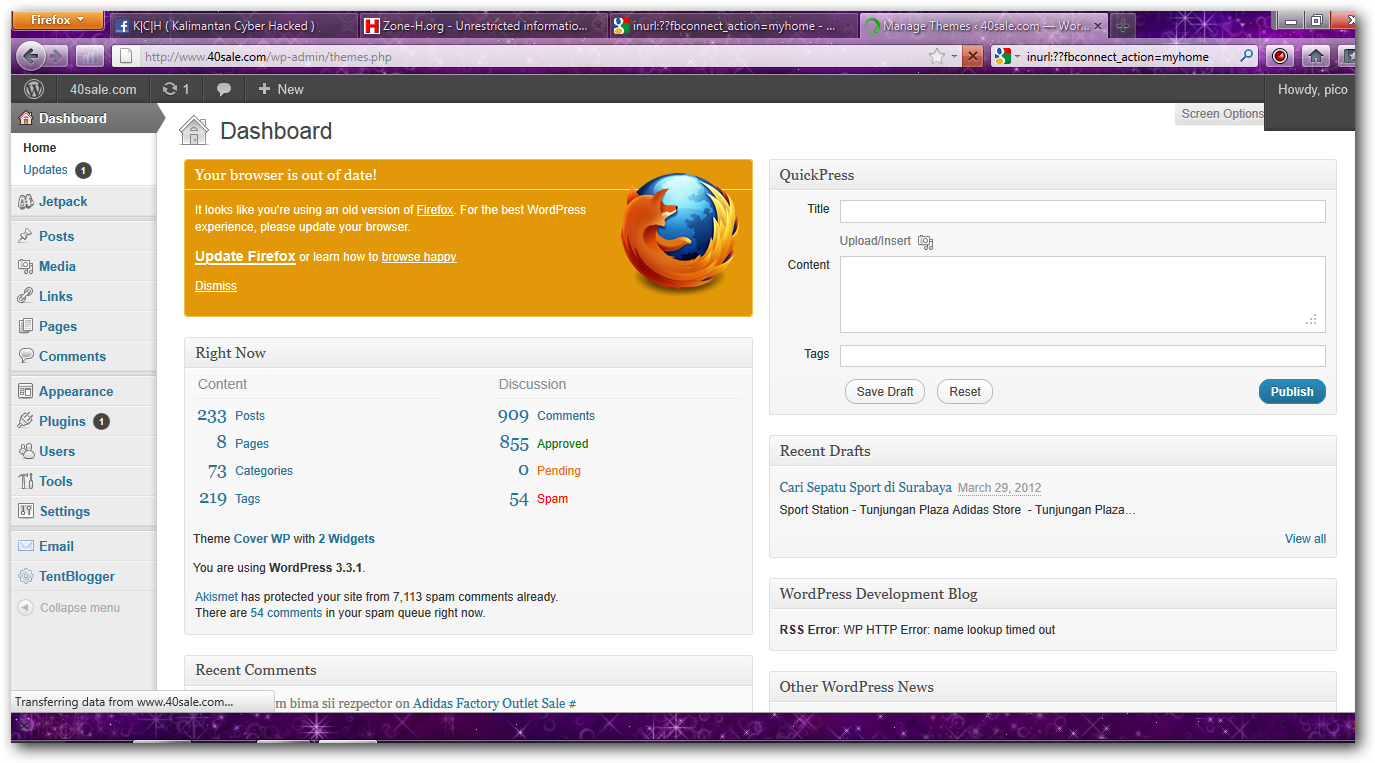Go back using the browser back arrow
The height and width of the screenshot is (763, 1375).
(x=31, y=56)
